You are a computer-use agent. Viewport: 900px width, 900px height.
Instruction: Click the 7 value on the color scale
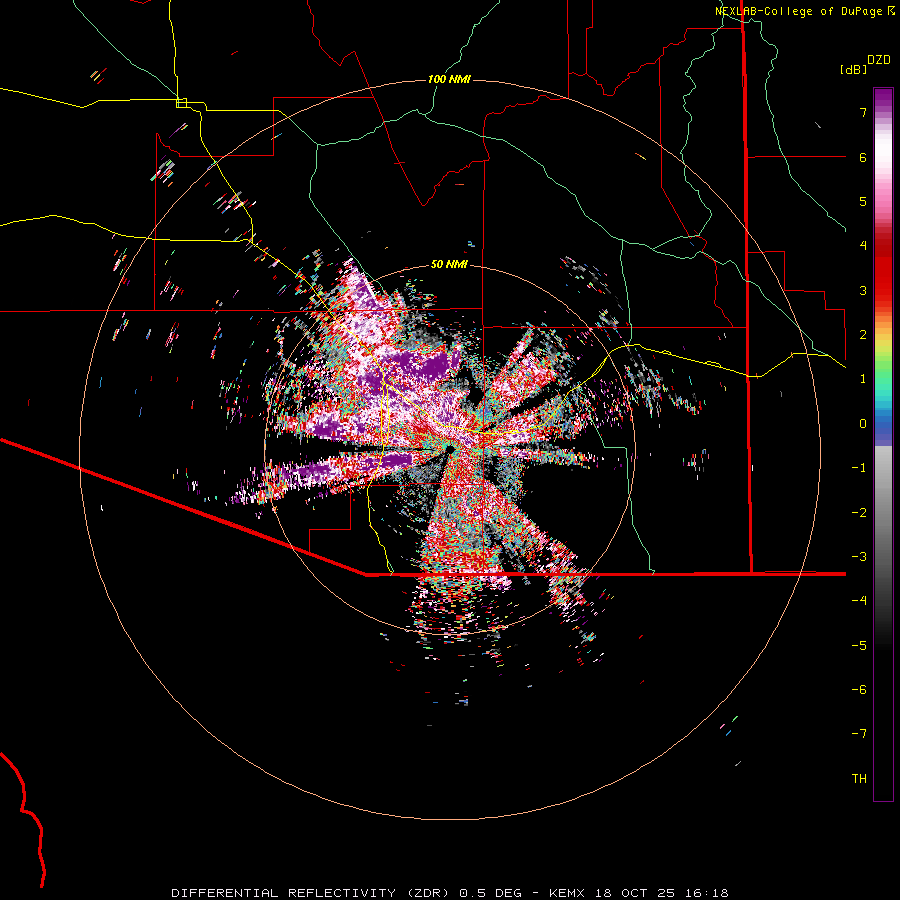(863, 112)
